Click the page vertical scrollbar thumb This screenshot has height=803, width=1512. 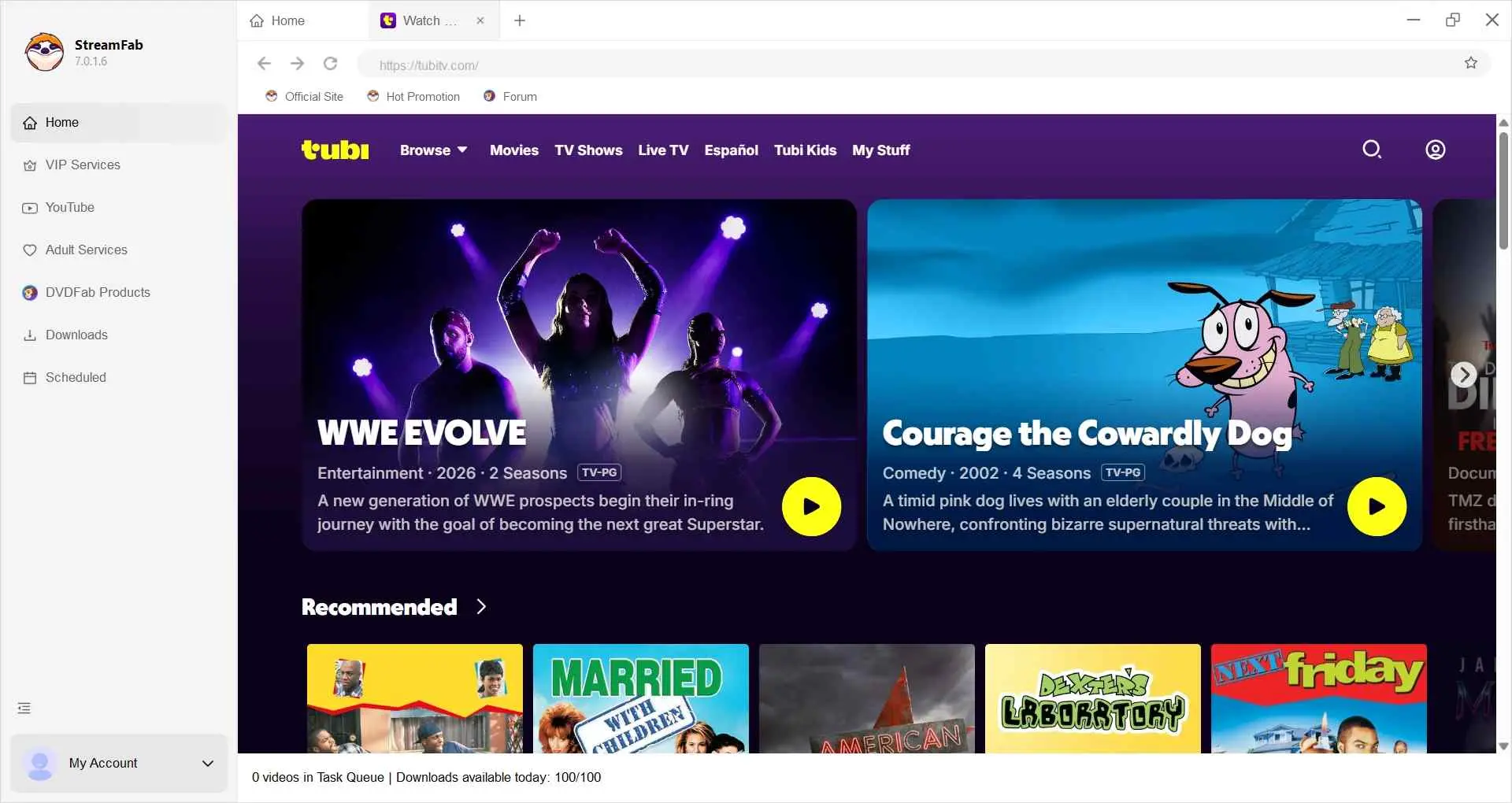[1503, 191]
